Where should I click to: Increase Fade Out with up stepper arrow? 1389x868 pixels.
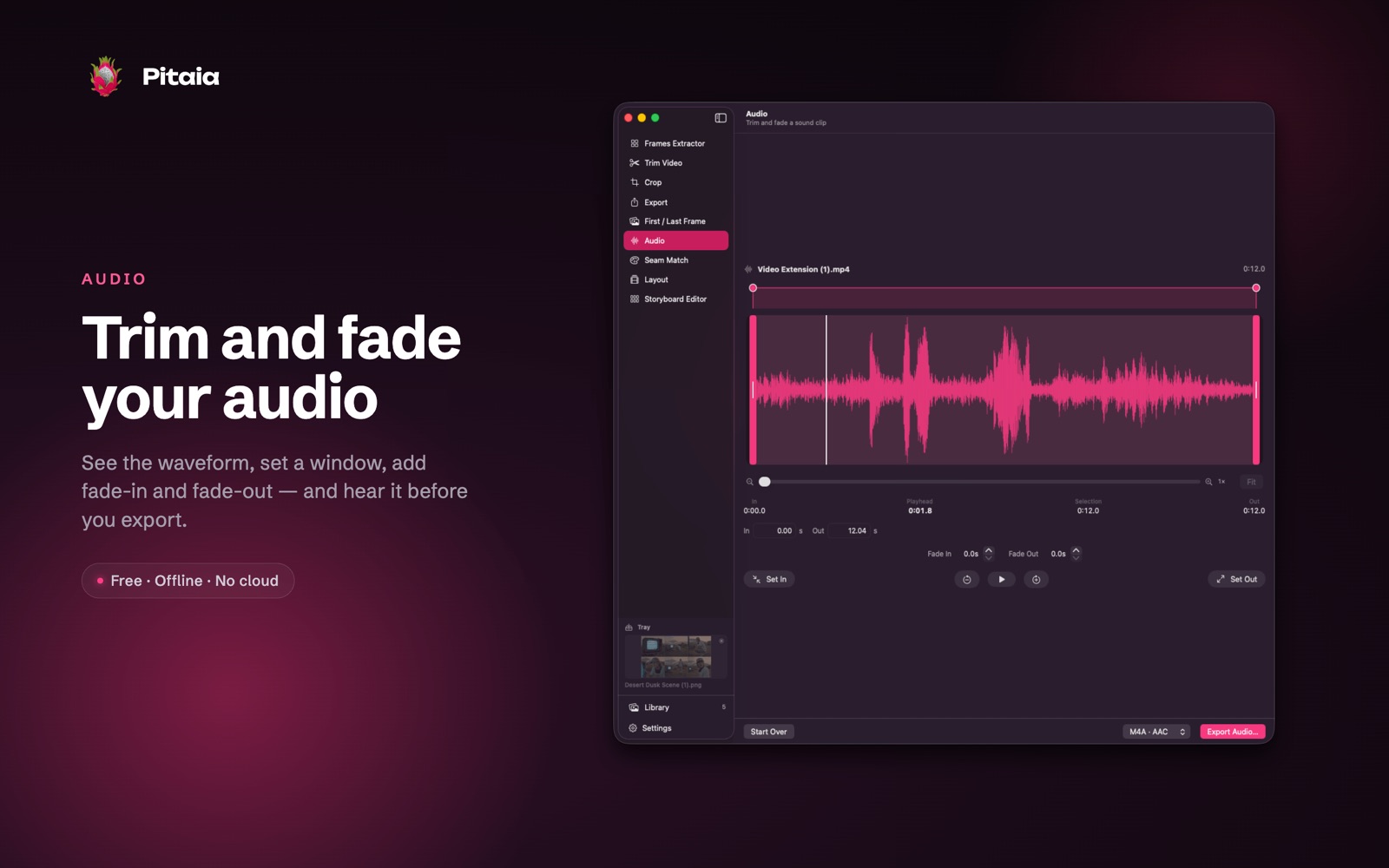(x=1076, y=550)
